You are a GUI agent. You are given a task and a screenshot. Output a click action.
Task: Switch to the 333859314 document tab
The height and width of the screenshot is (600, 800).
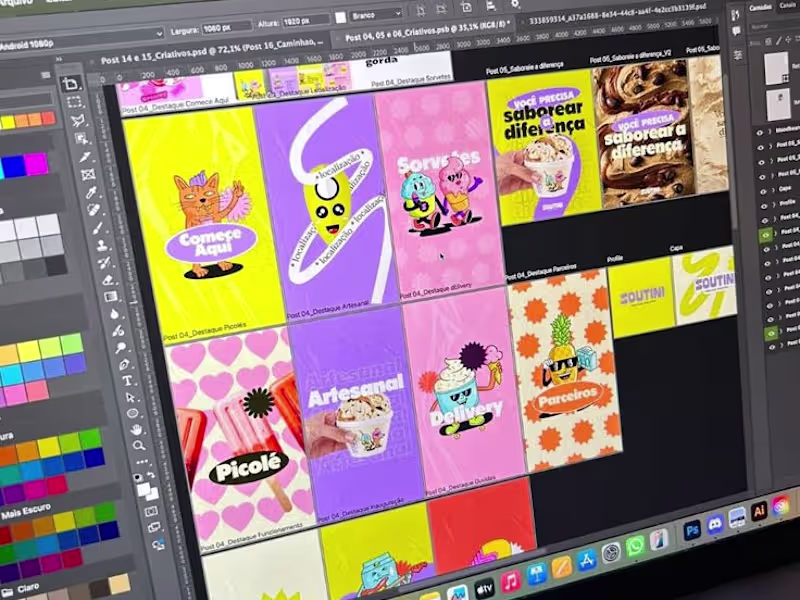click(x=617, y=14)
